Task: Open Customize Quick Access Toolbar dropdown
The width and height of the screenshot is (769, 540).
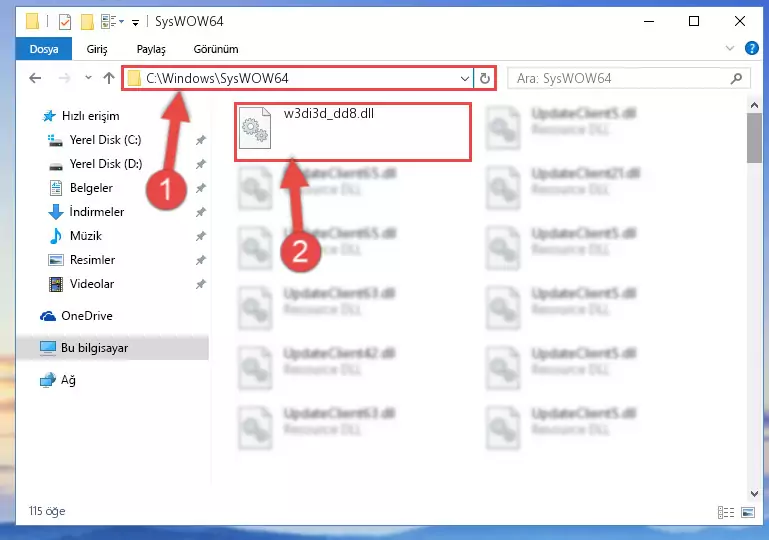Action: point(135,22)
